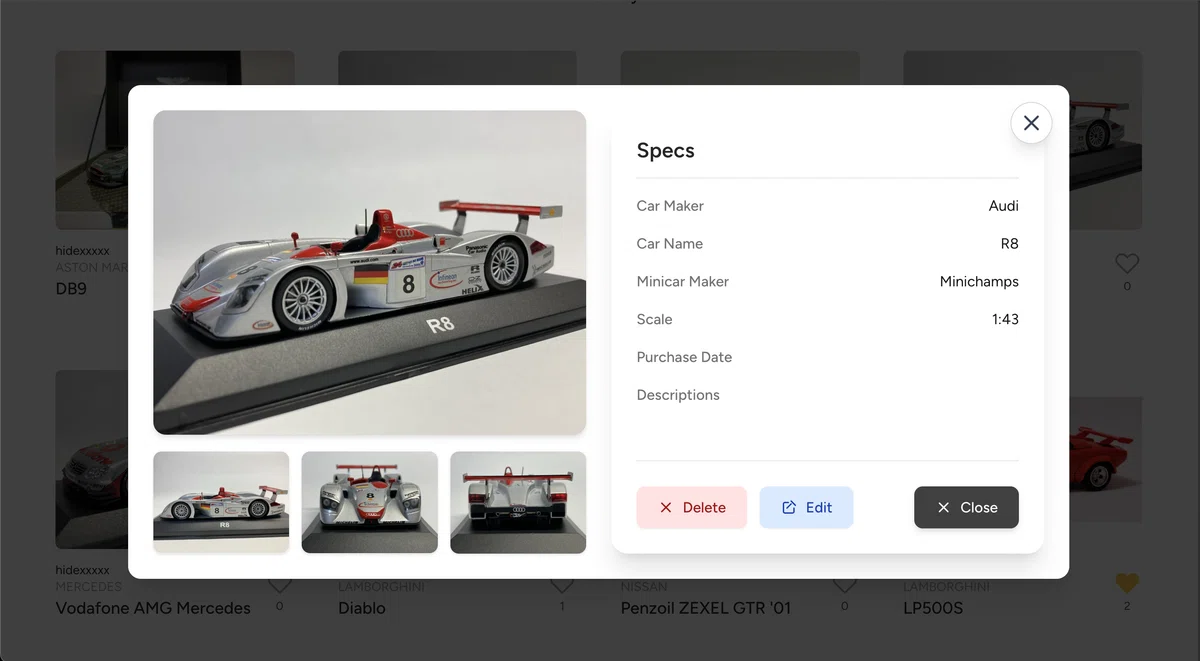Click the 'Specs' heading
The image size is (1200, 661).
(666, 151)
